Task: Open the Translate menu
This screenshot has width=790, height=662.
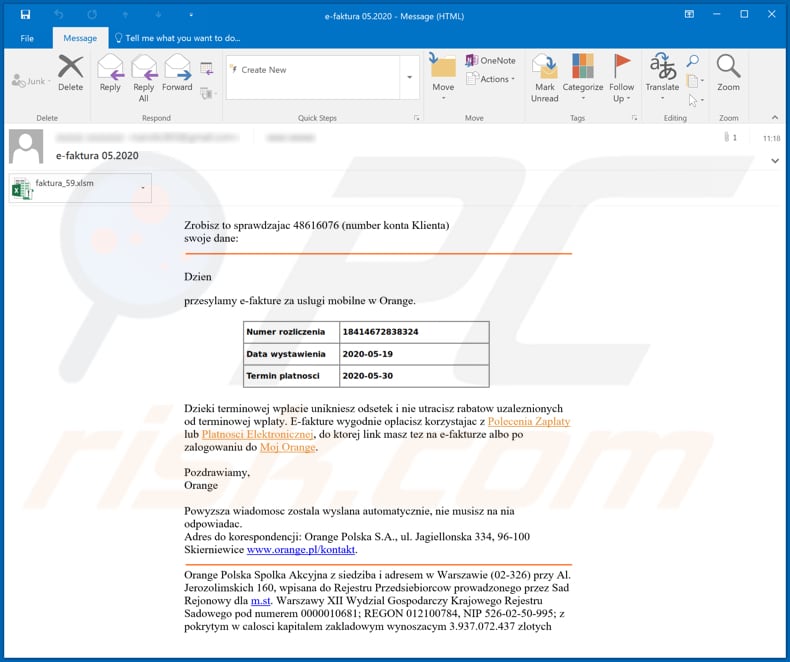Action: click(662, 77)
